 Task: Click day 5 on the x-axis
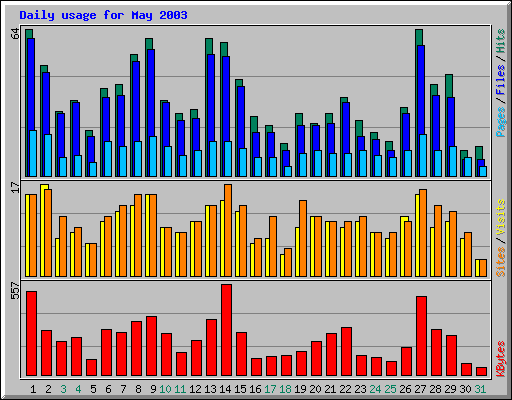pyautogui.click(x=93, y=389)
